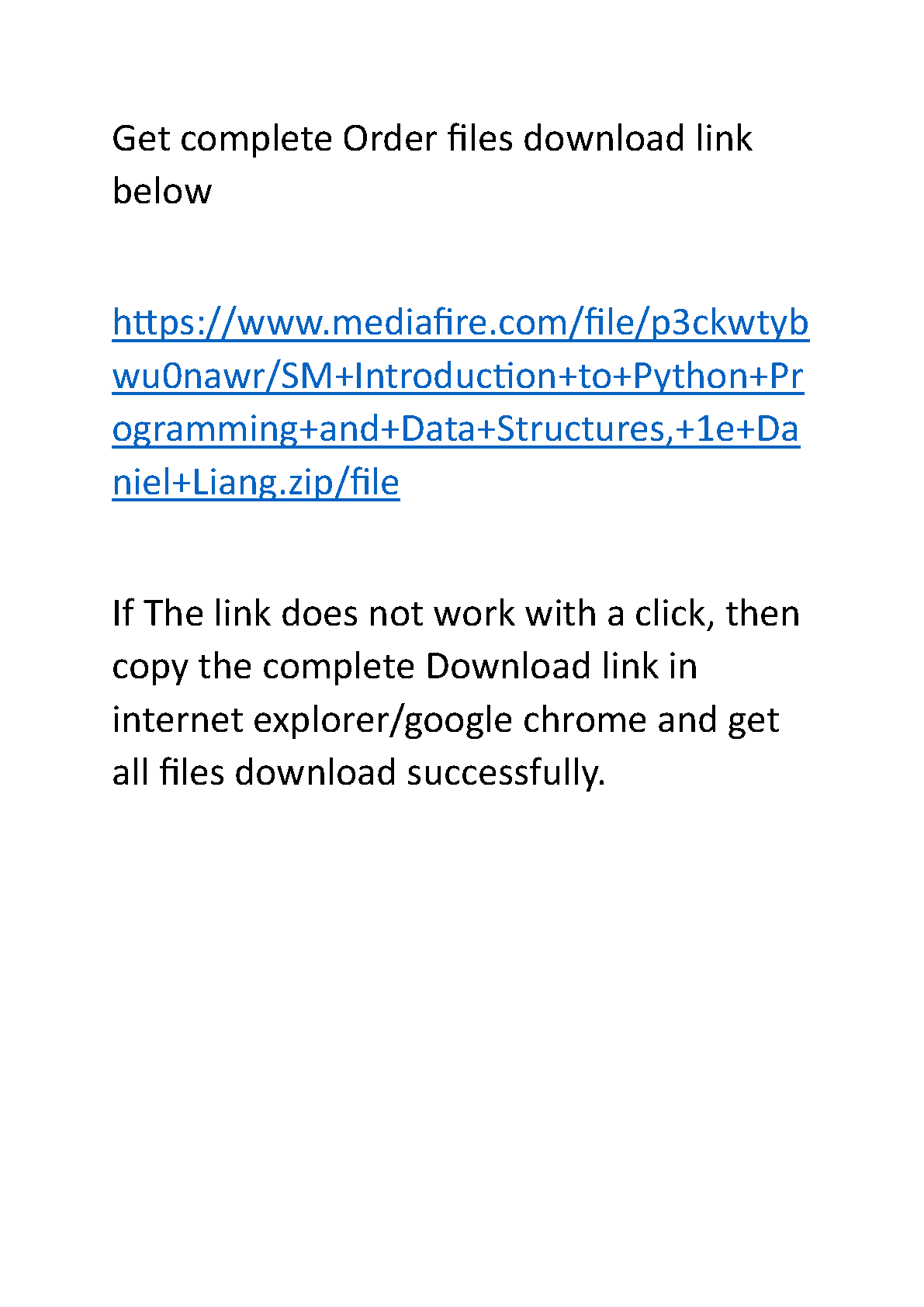
Task: Click the 'copy the complete Download link' line
Action: tap(405, 667)
